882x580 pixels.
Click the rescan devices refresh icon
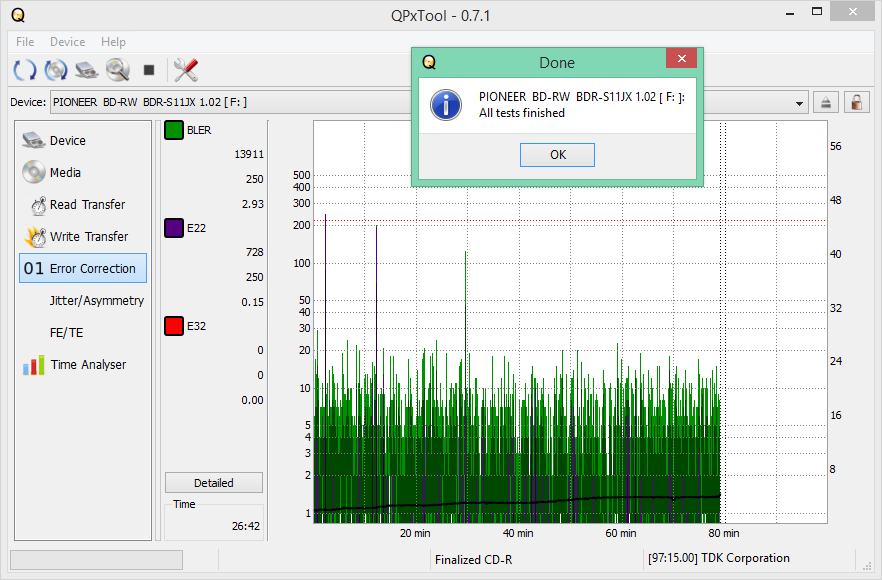(25, 70)
